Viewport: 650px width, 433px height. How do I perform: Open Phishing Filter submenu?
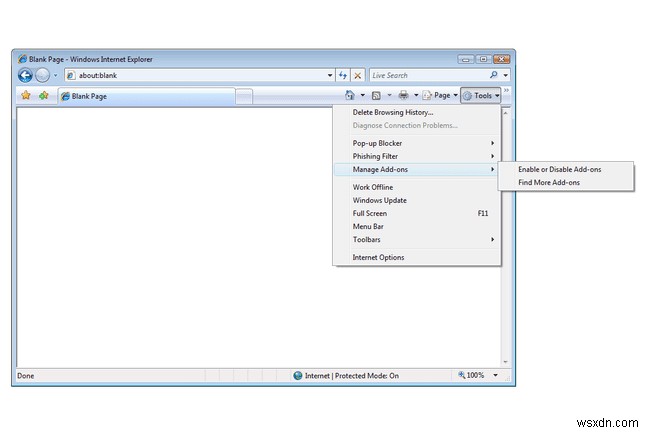(417, 156)
